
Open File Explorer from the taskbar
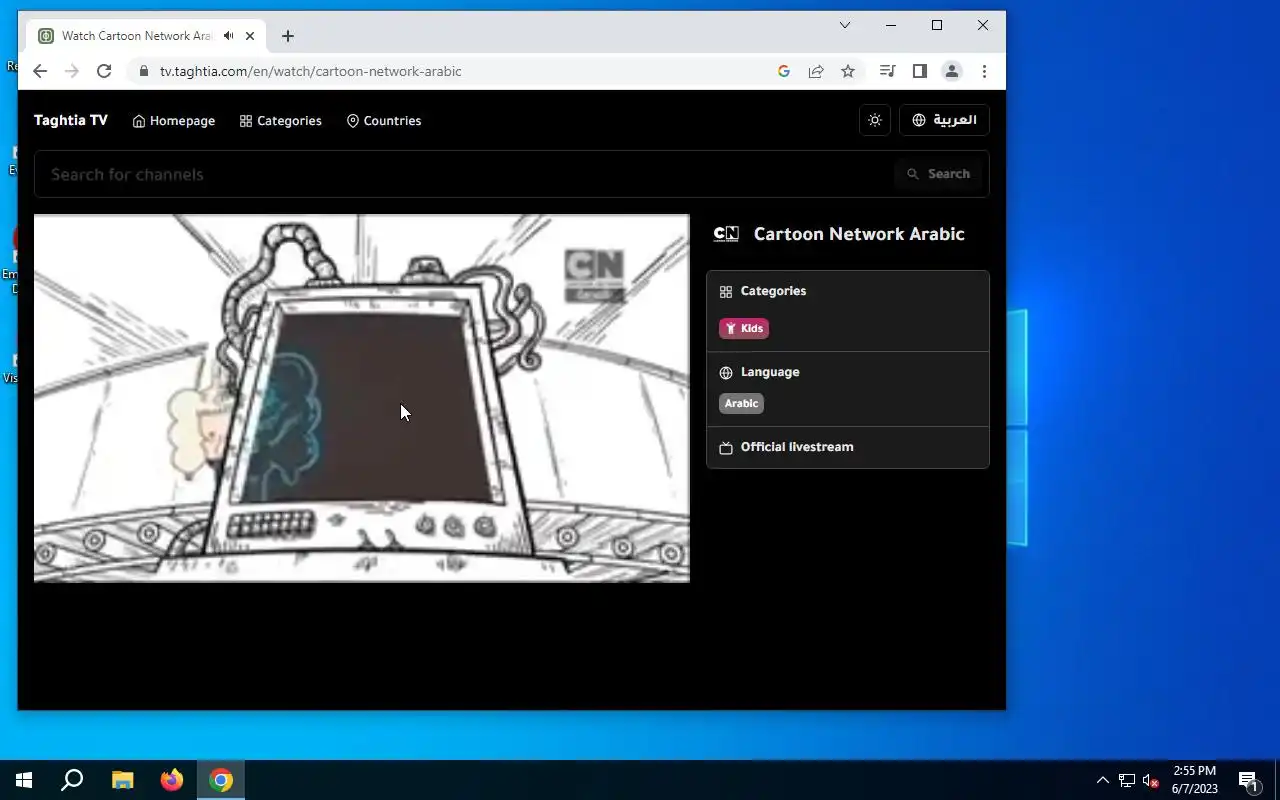122,780
